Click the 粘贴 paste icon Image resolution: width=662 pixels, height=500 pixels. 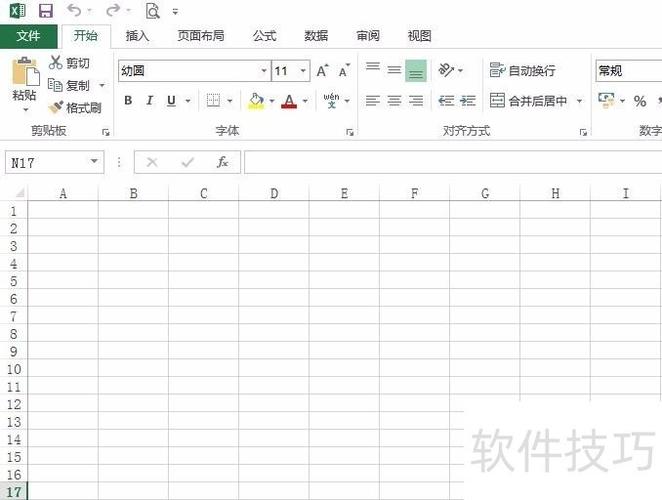coord(25,71)
